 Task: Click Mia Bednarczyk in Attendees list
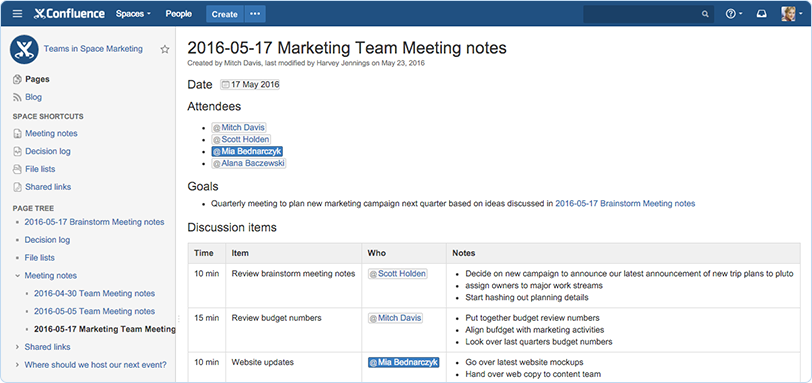(x=246, y=151)
